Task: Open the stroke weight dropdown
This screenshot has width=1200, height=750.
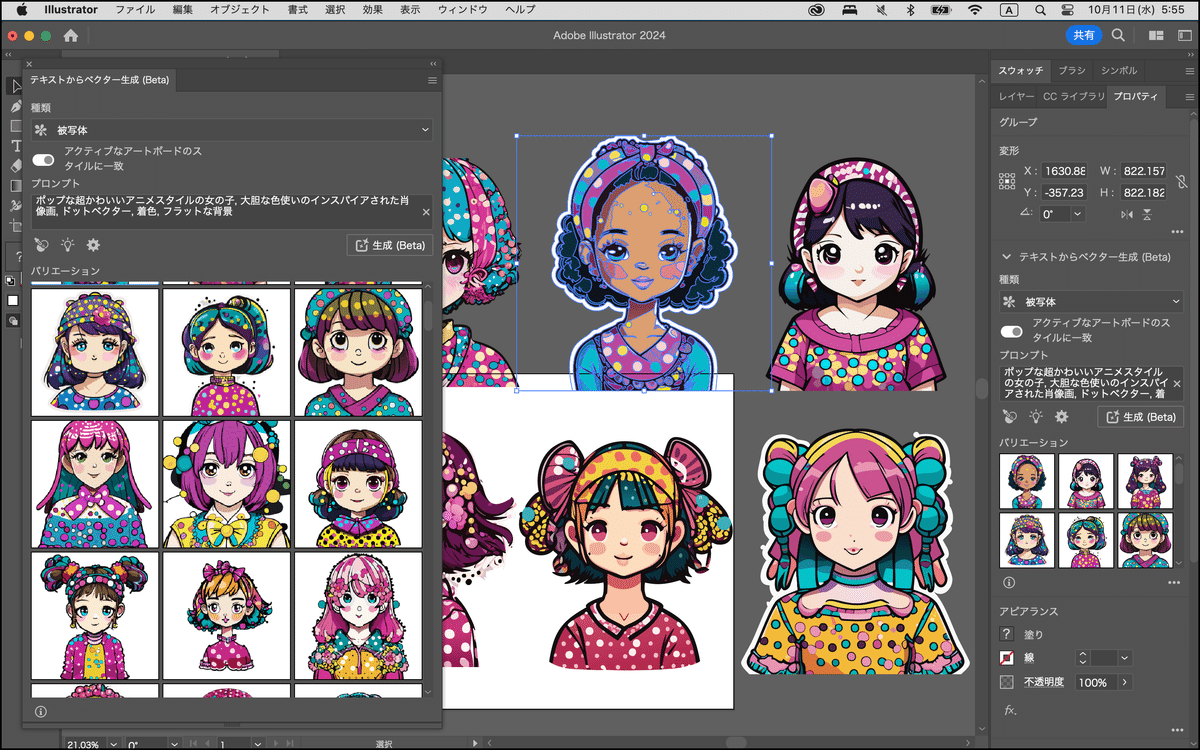Action: [1125, 658]
